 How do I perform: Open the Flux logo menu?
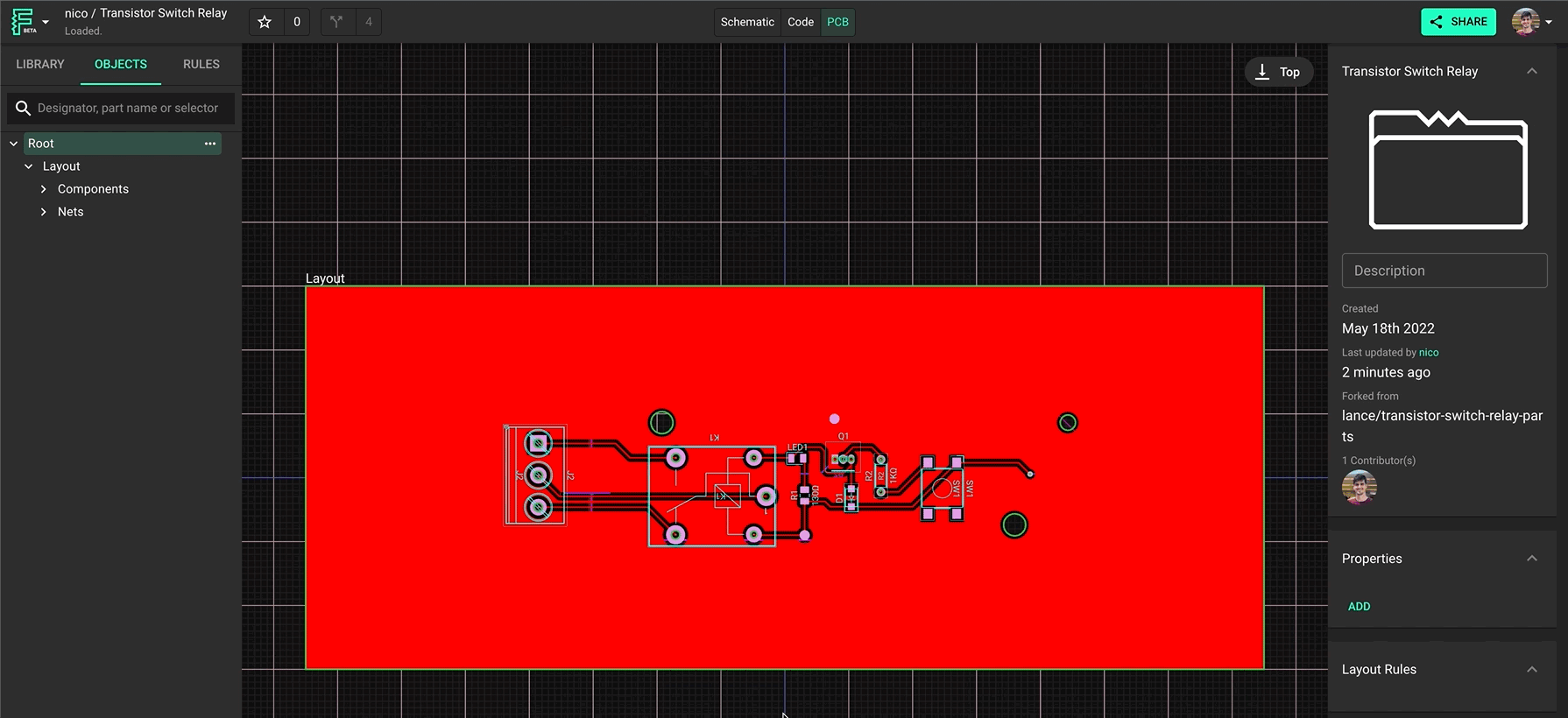pos(29,22)
